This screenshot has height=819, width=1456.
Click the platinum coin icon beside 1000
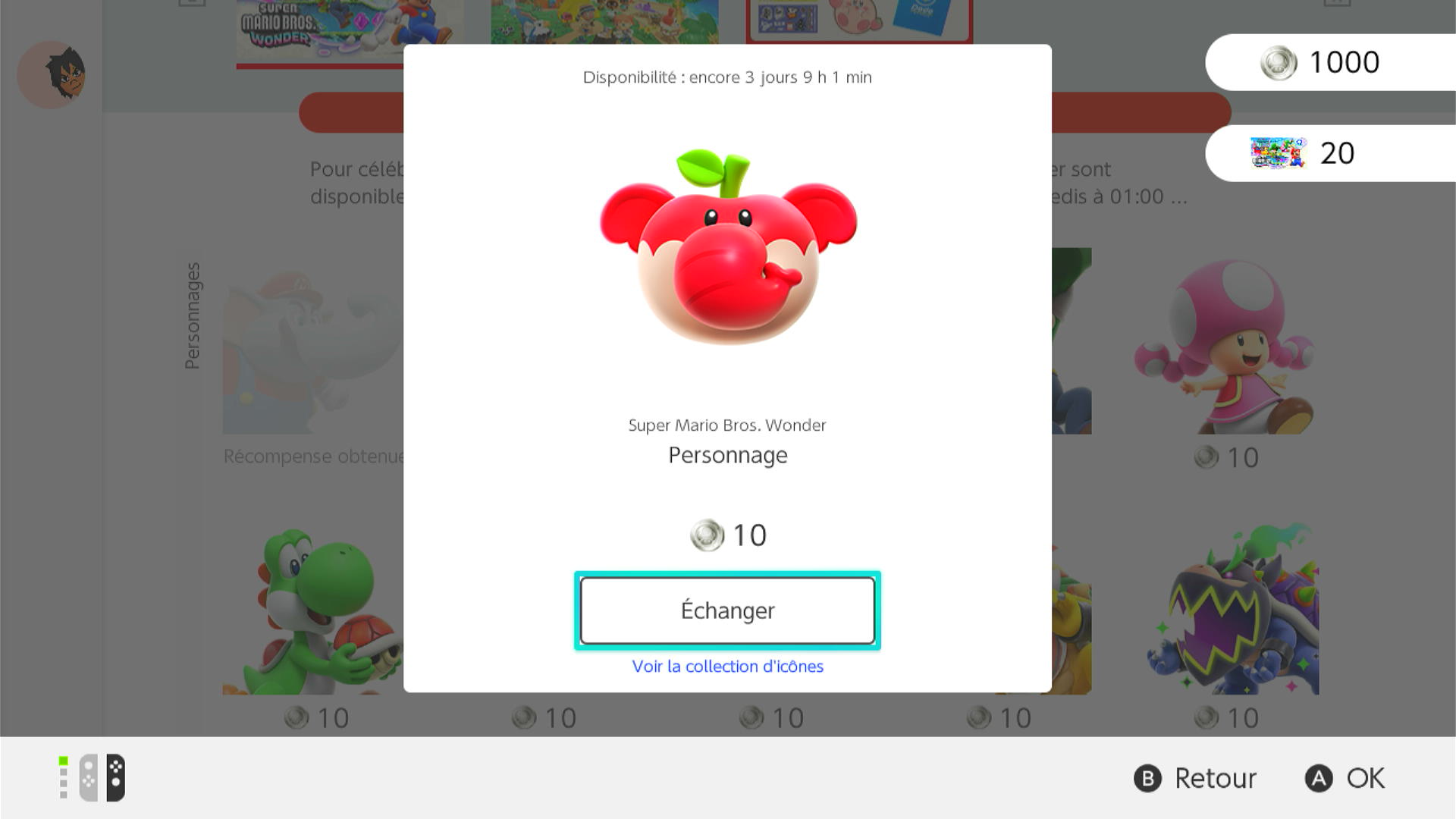pos(1279,63)
